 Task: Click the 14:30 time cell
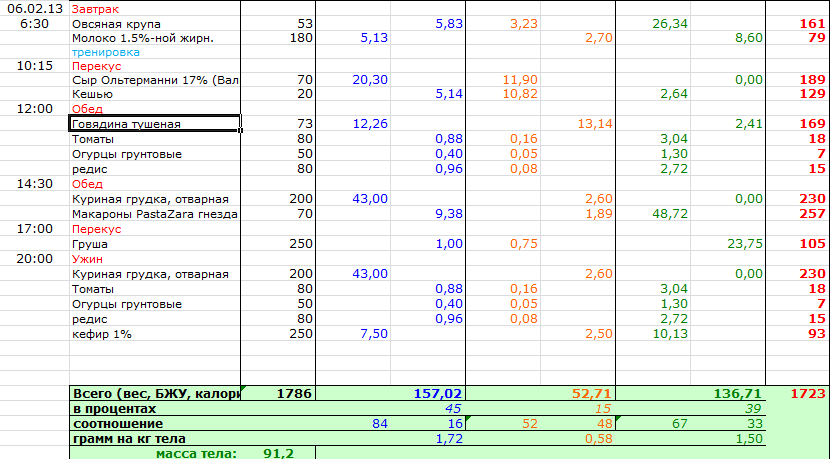coord(34,184)
